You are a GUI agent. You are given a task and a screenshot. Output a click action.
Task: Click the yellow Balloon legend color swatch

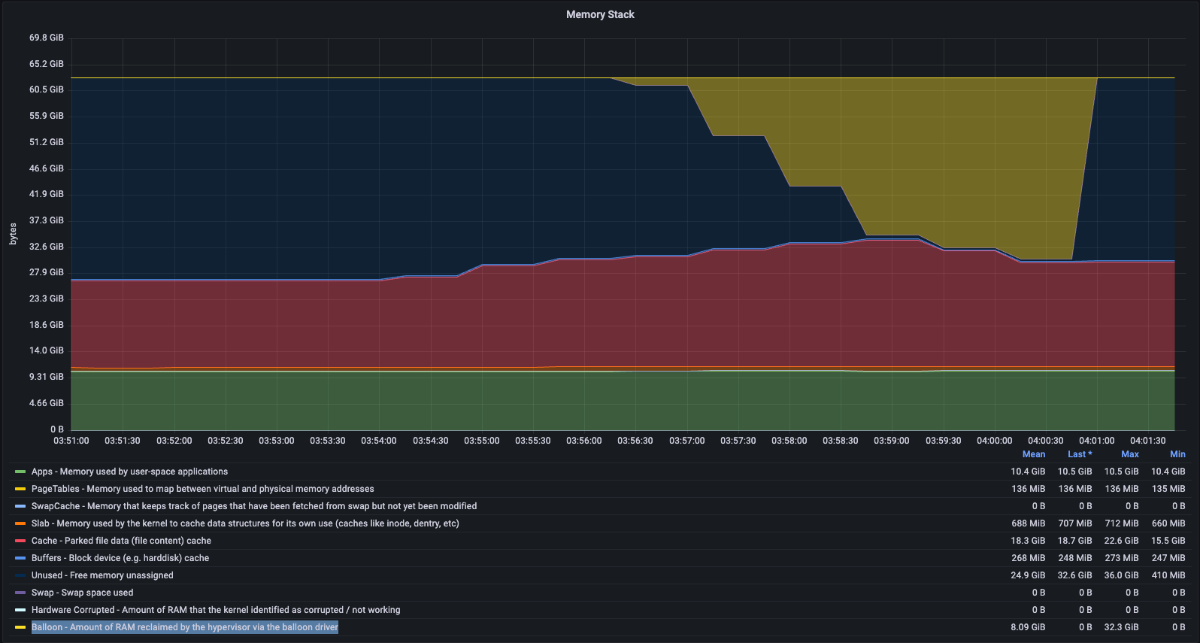pyautogui.click(x=20, y=627)
